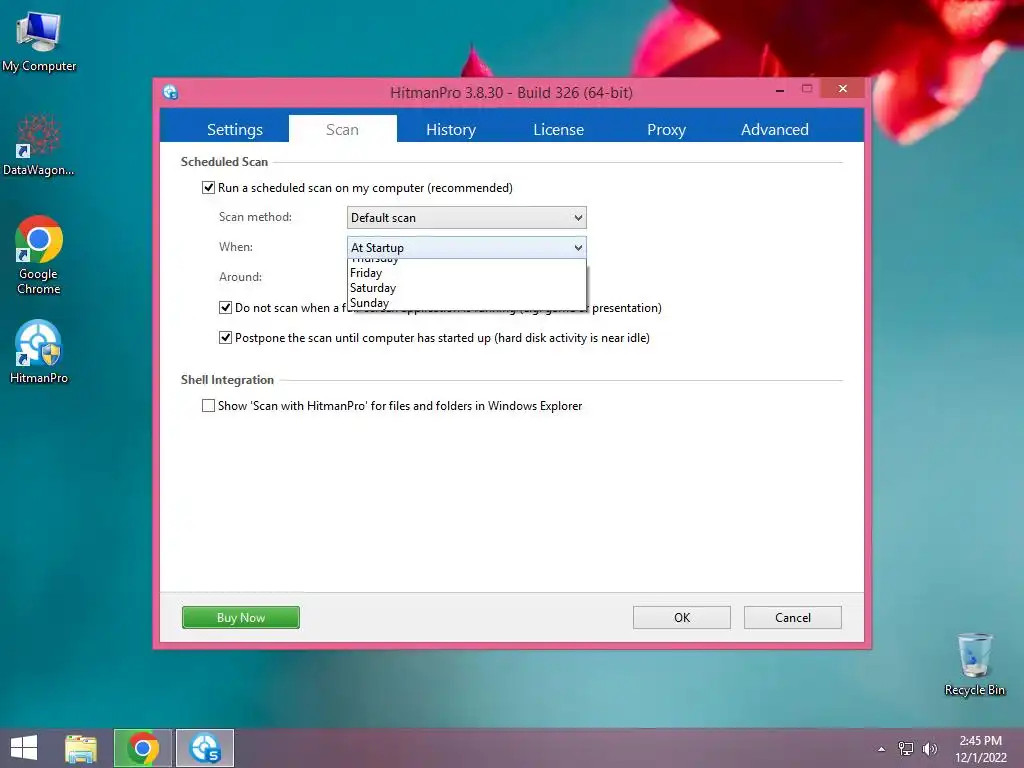Switch to the Advanced tab
The width and height of the screenshot is (1024, 768).
click(775, 129)
